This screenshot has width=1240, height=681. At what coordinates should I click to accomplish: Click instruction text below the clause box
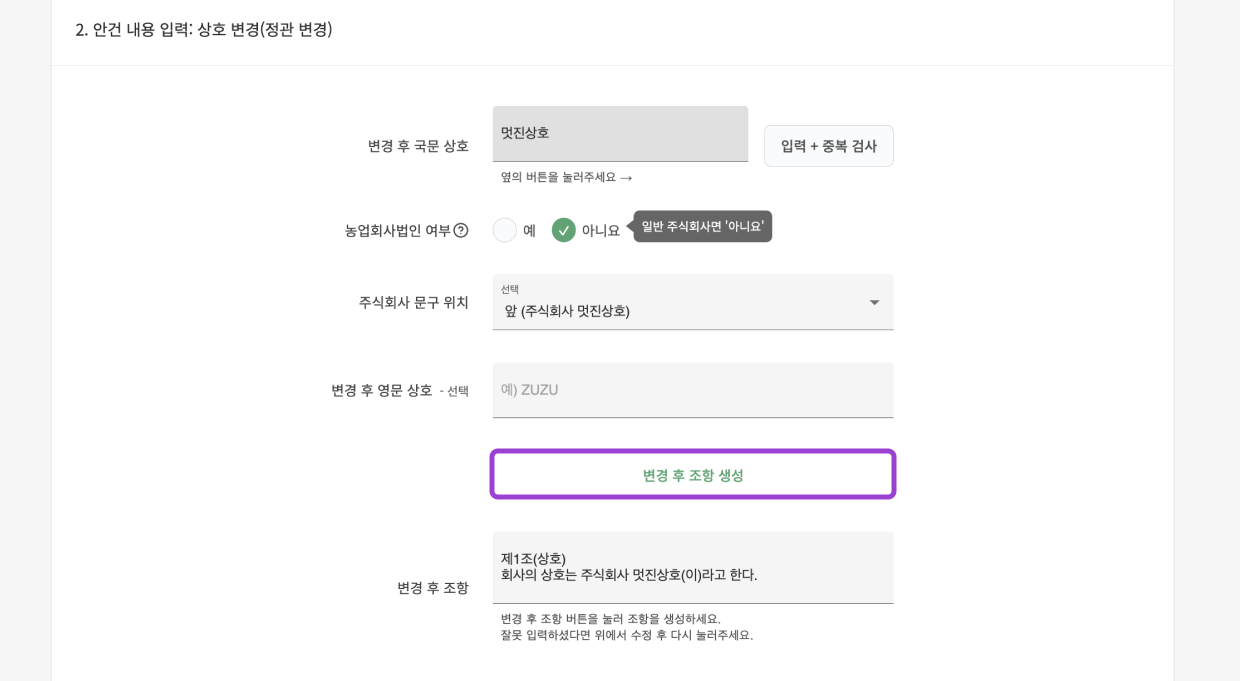pyautogui.click(x=620, y=626)
